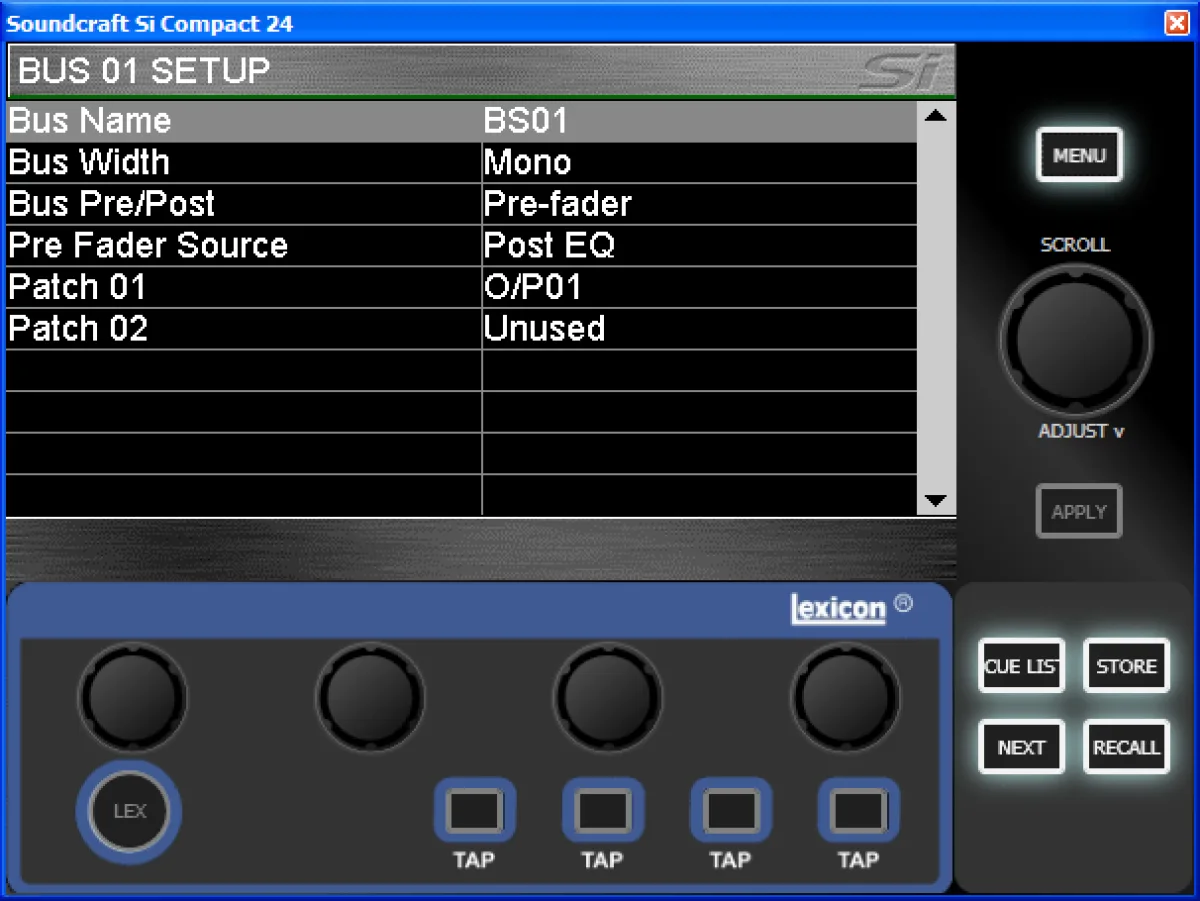Select the Pre-fader value
This screenshot has height=901, width=1200.
558,204
